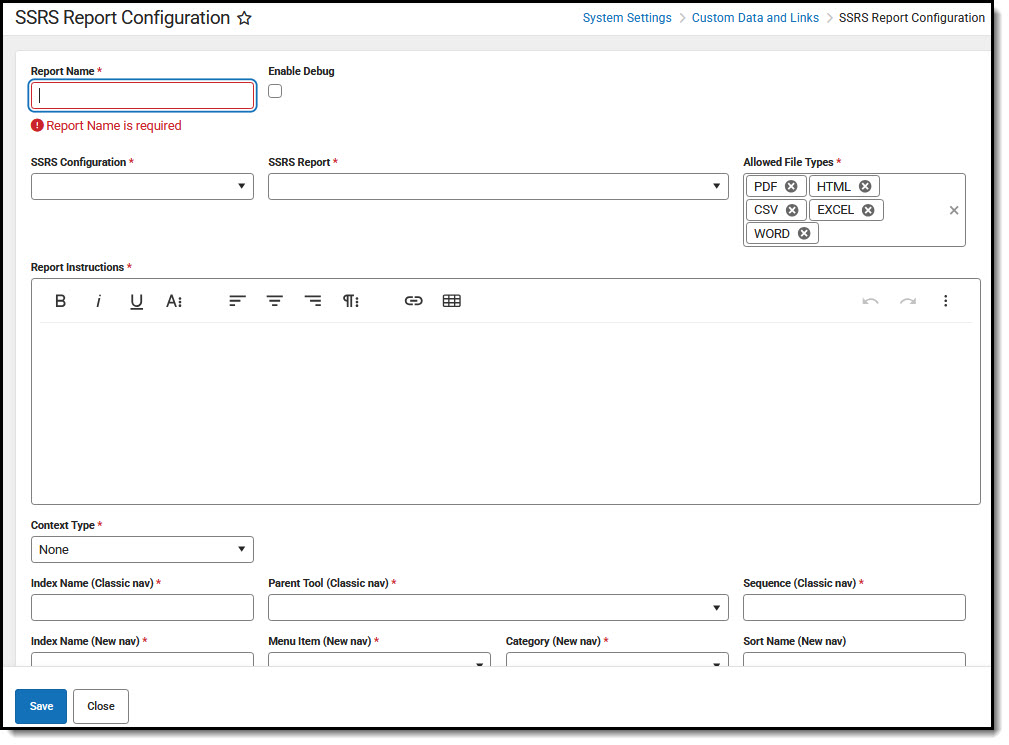Click into the Report Instructions text area
The width and height of the screenshot is (1009, 745).
(x=505, y=412)
